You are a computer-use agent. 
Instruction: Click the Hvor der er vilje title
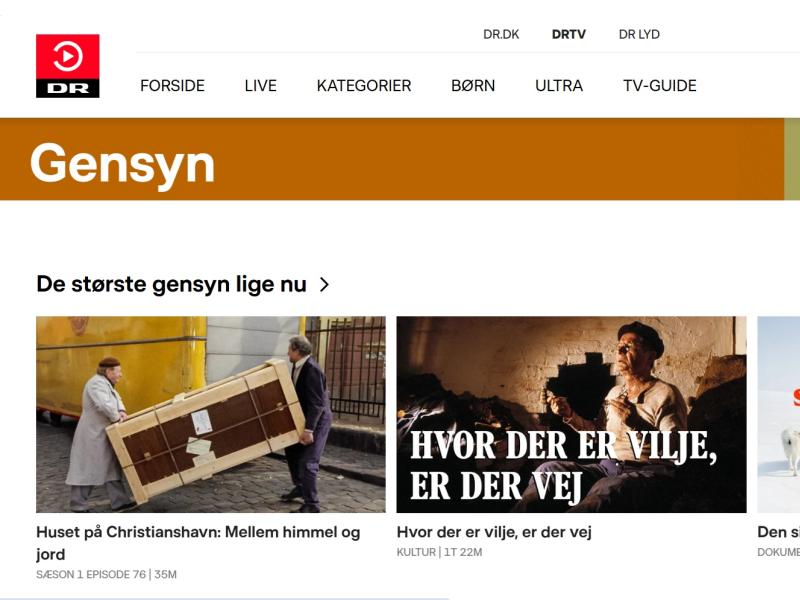494,532
